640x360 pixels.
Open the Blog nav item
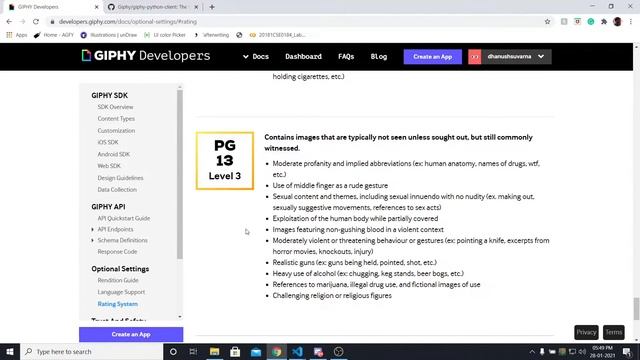click(379, 57)
